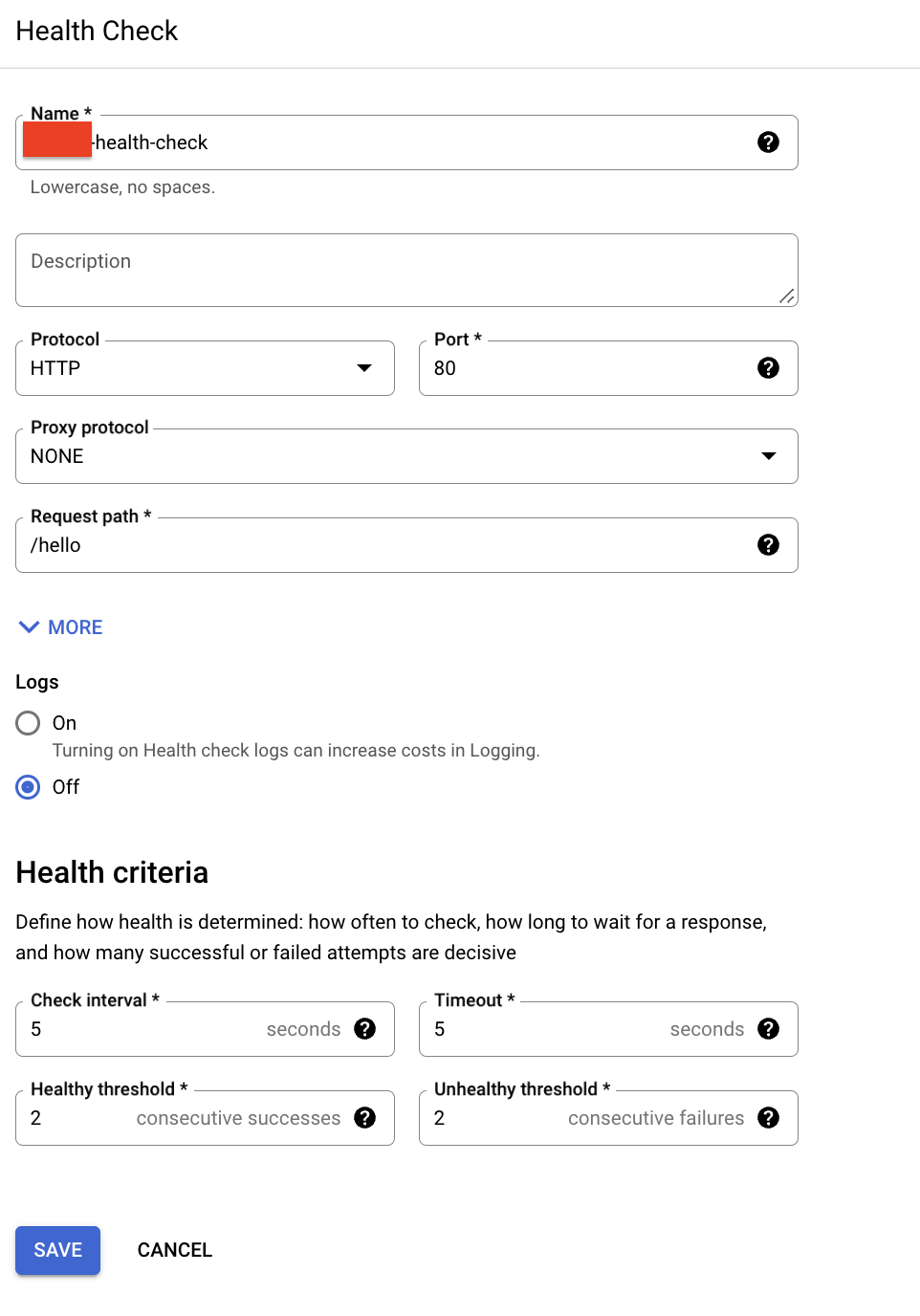Show help for Check interval
The image size is (920, 1316).
(x=364, y=1029)
